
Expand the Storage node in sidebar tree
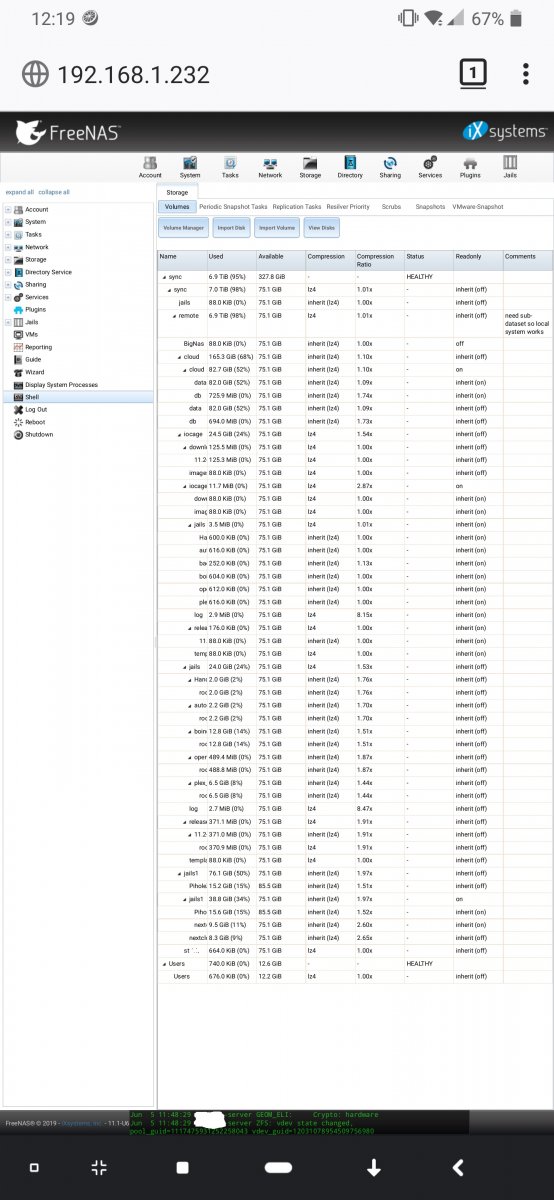8,260
